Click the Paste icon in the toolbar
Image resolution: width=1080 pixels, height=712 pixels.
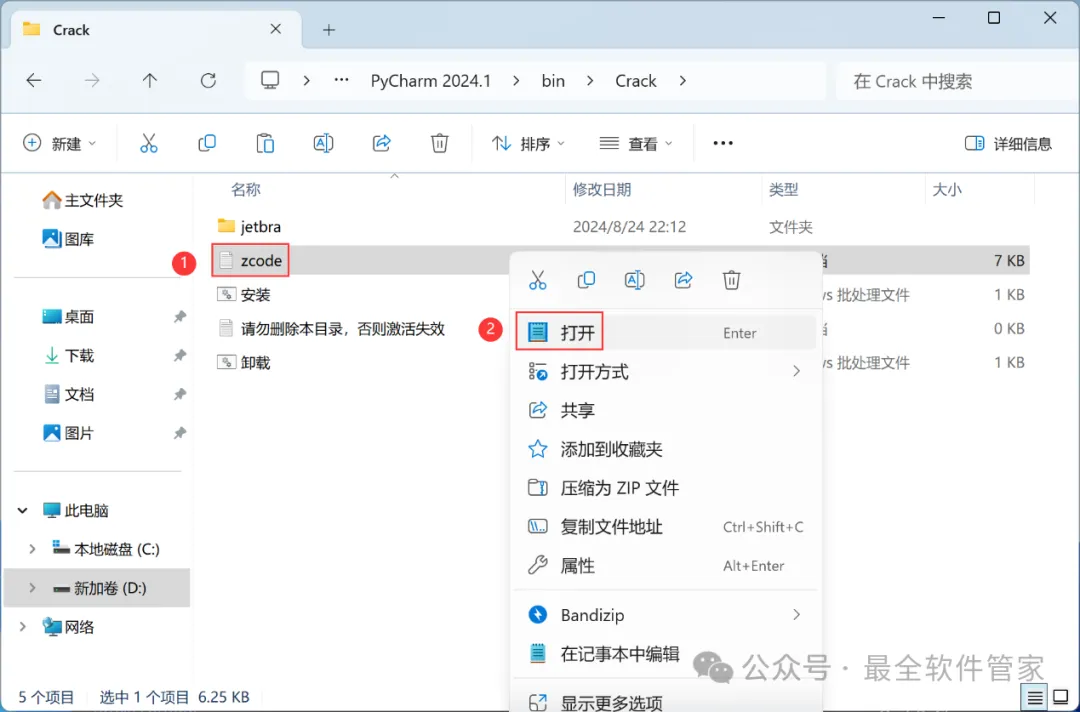[265, 143]
